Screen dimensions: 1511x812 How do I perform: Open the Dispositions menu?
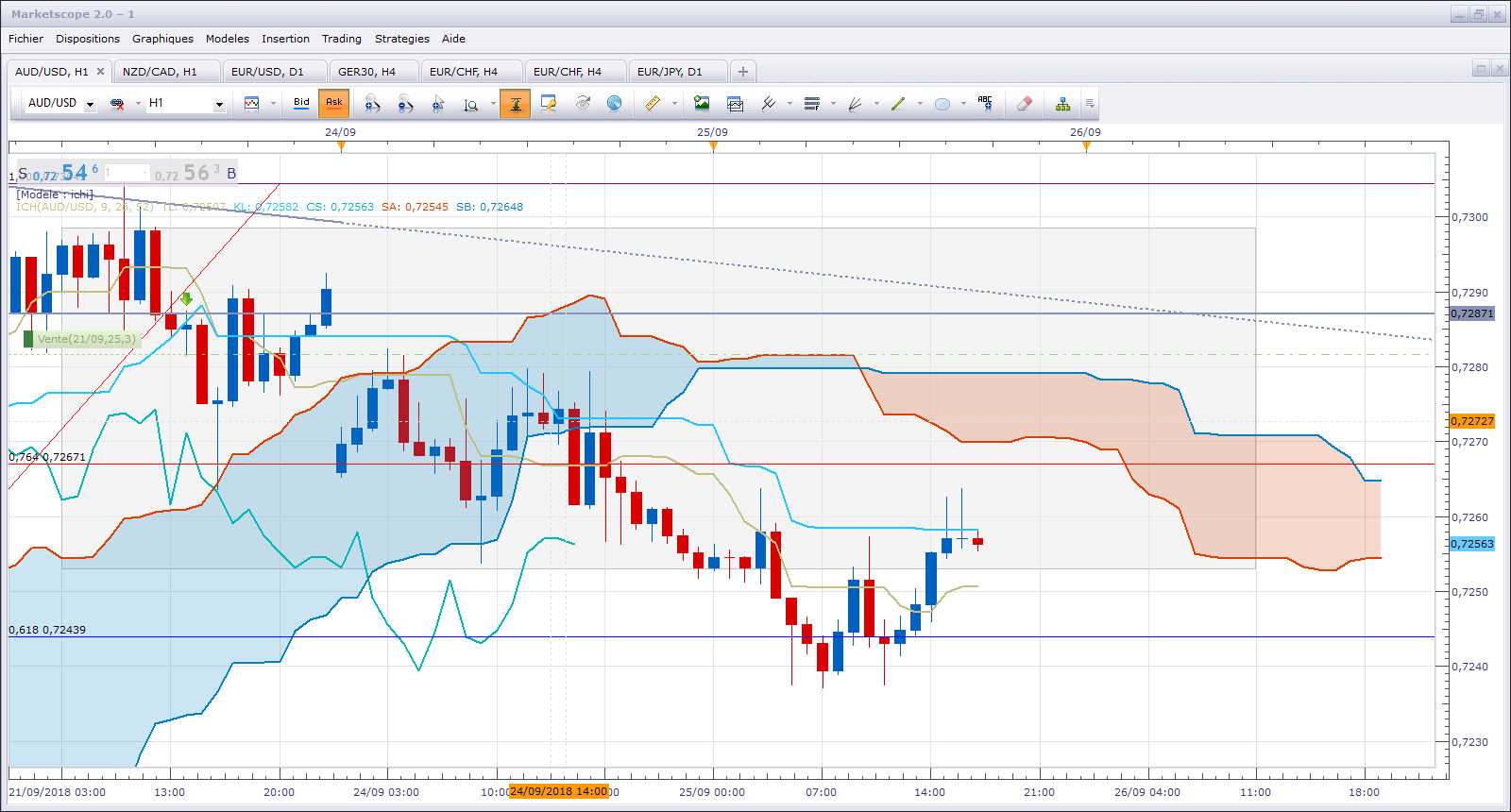88,39
